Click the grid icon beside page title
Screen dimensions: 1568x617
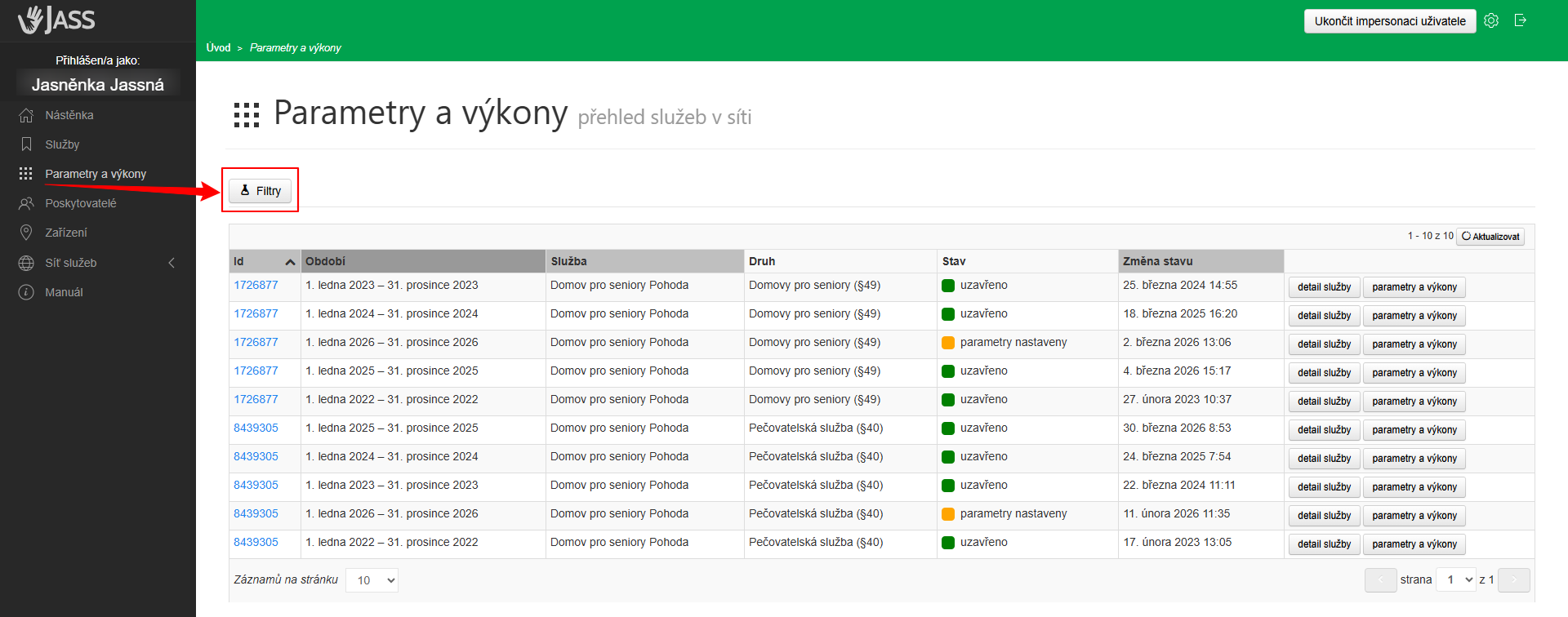click(247, 115)
